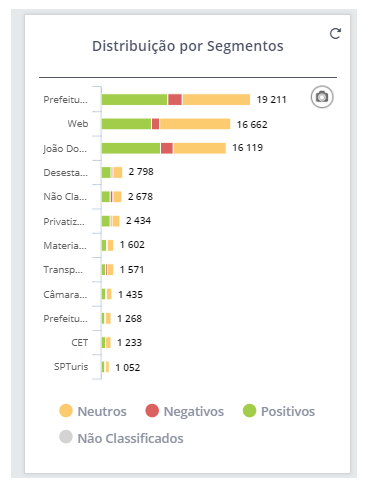368x489 pixels.
Task: Click the green Positivos legend circle
Action: click(249, 410)
